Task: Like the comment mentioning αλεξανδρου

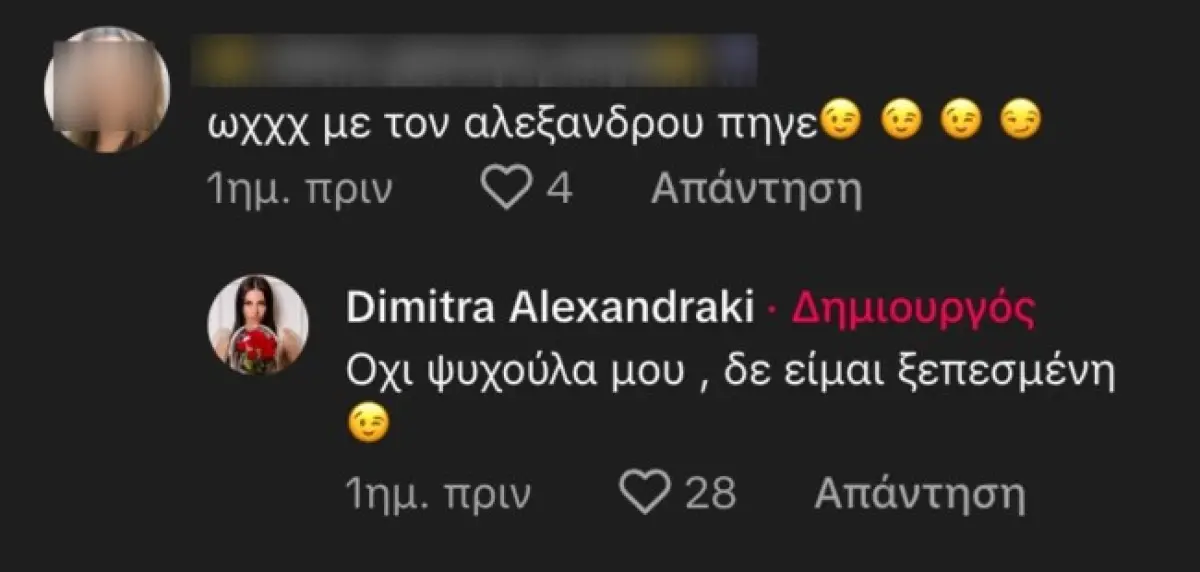Action: (x=507, y=189)
